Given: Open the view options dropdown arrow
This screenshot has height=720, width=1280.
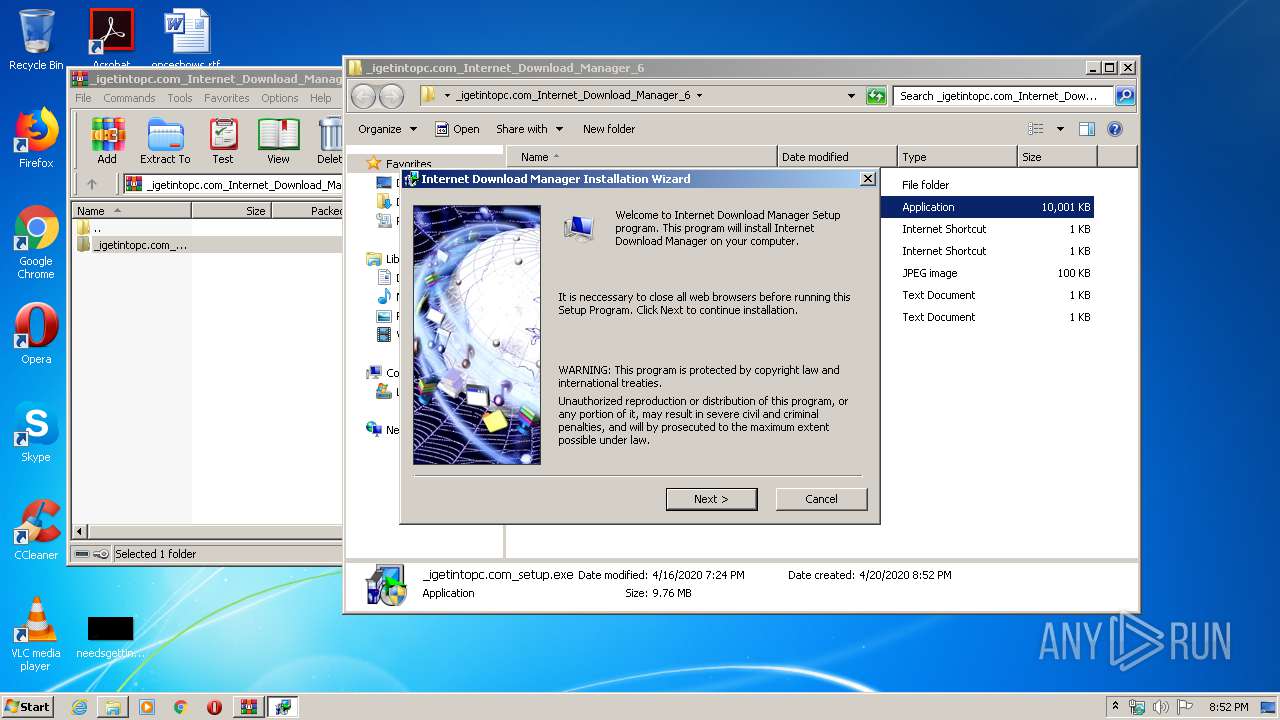Looking at the screenshot, I should [1060, 129].
